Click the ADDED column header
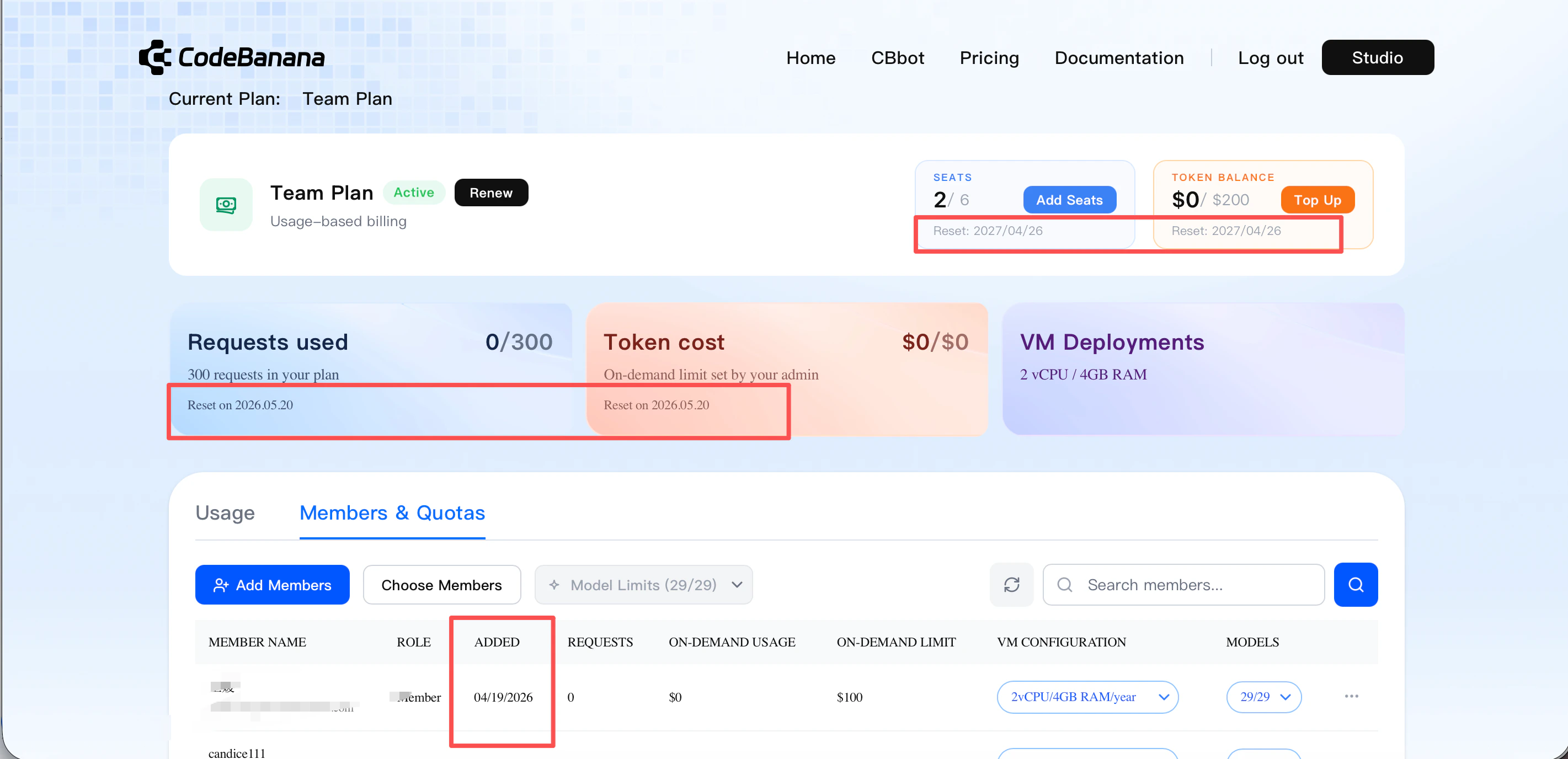 [x=497, y=642]
